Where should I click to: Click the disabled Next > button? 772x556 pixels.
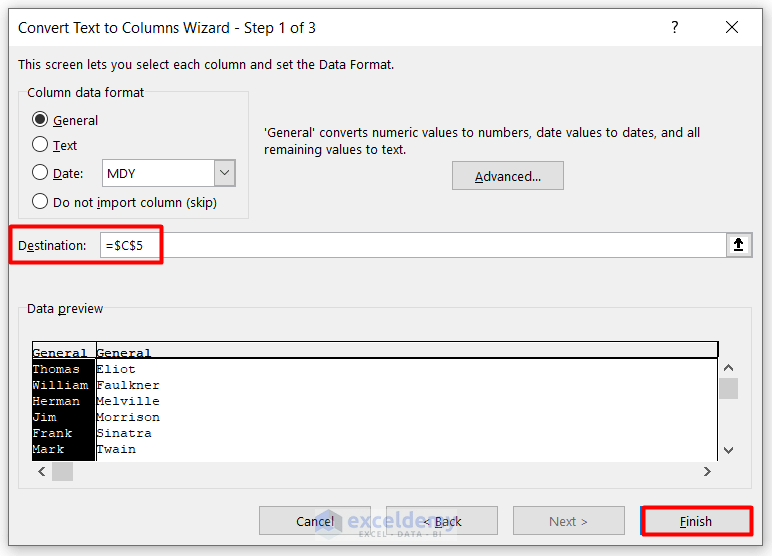(x=569, y=521)
